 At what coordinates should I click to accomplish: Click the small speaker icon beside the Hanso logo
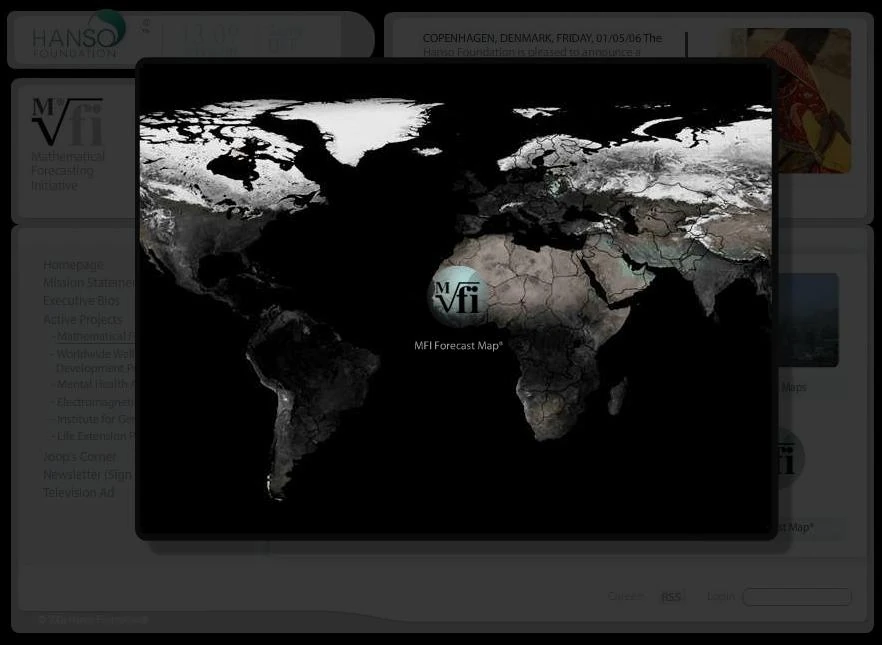coord(146,25)
